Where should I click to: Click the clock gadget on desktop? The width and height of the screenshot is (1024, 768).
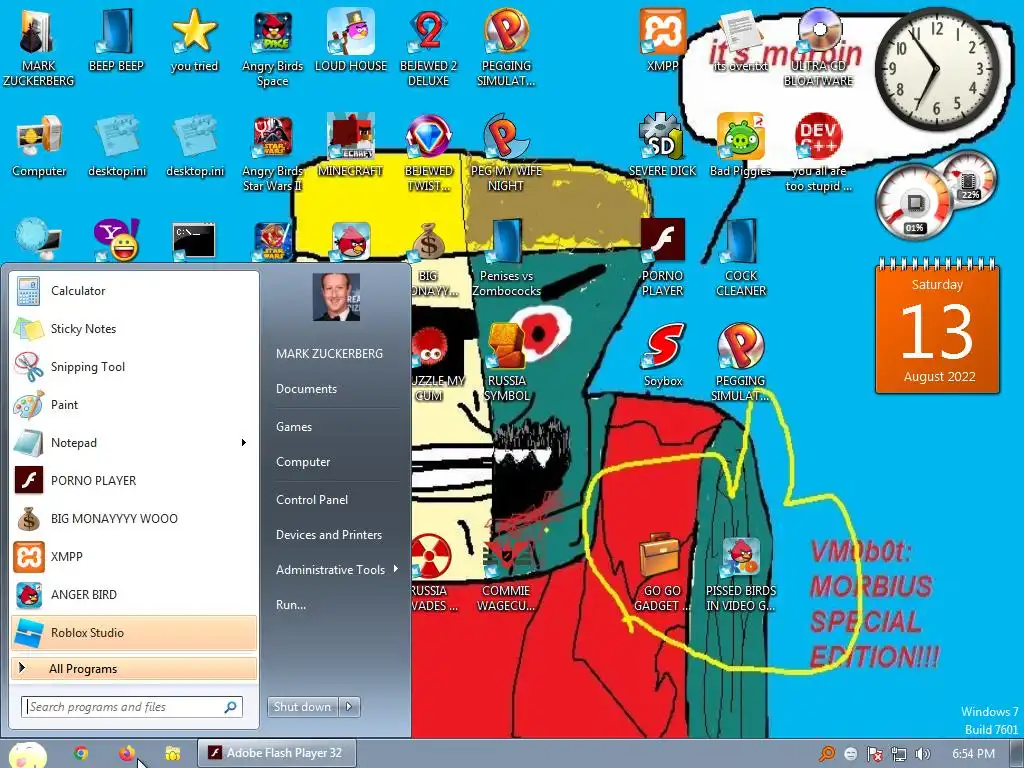point(936,69)
